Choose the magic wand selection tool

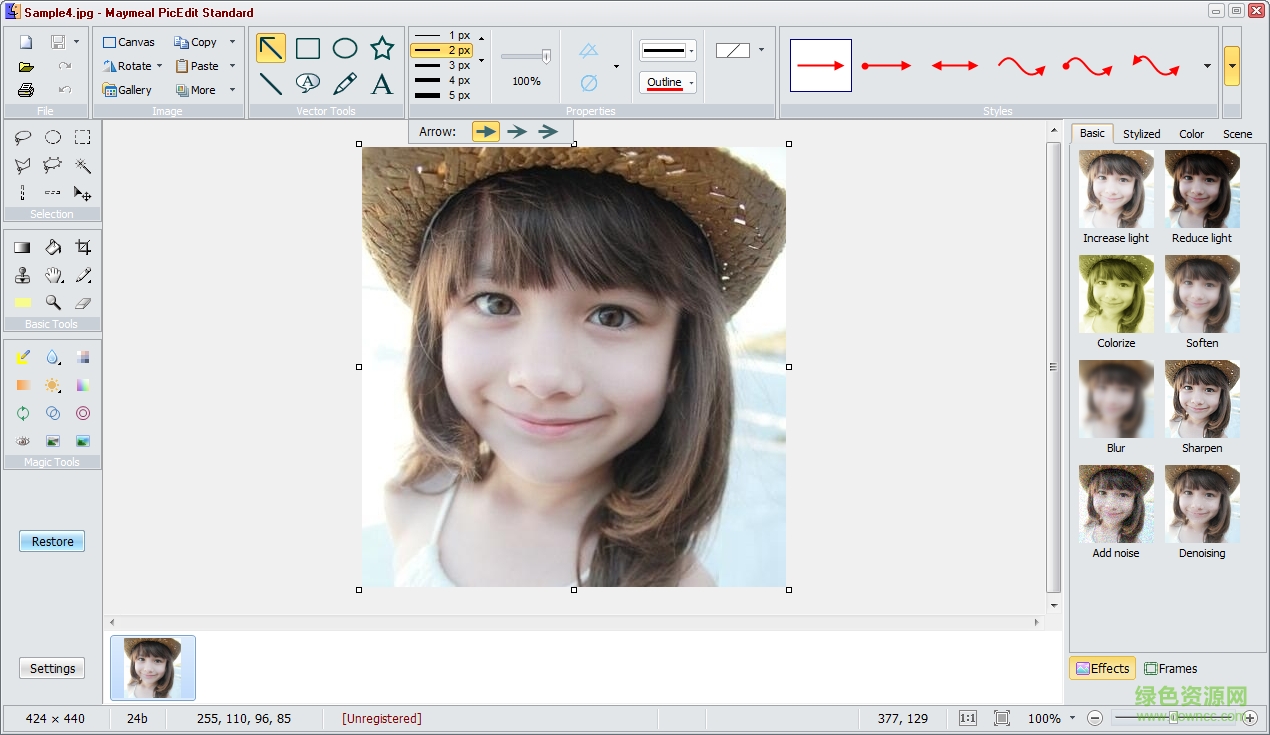pos(83,165)
